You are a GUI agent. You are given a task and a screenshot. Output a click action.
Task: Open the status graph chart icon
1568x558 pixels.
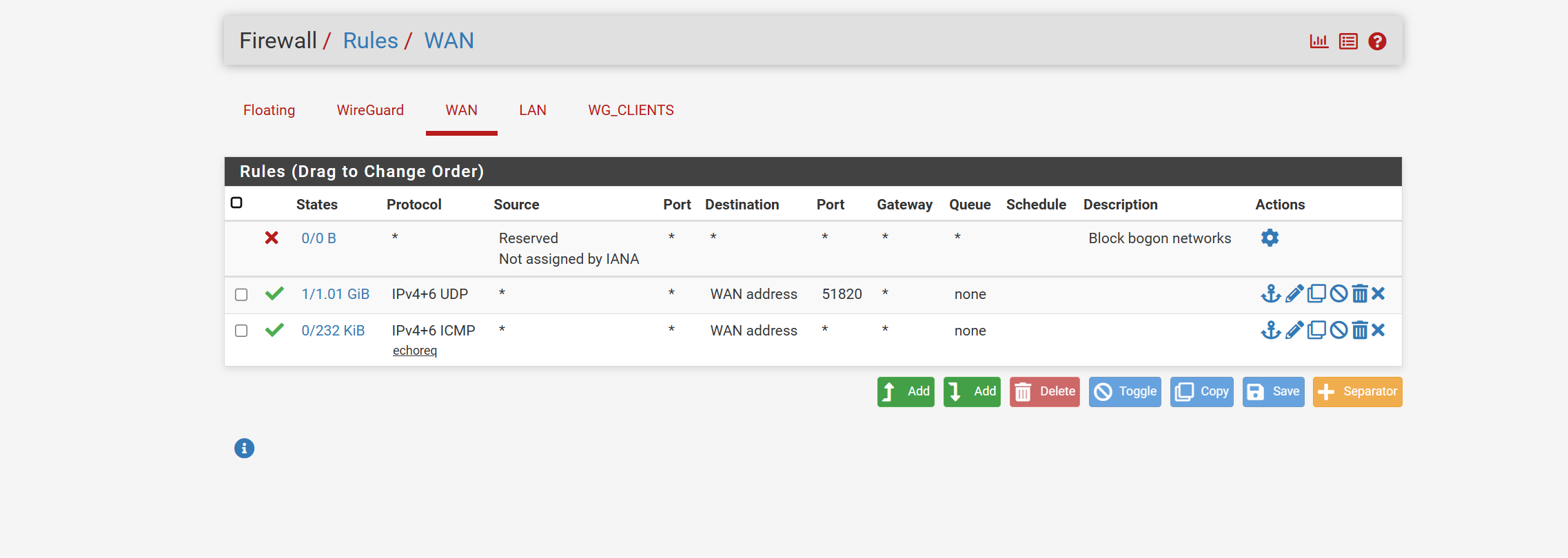click(x=1318, y=41)
